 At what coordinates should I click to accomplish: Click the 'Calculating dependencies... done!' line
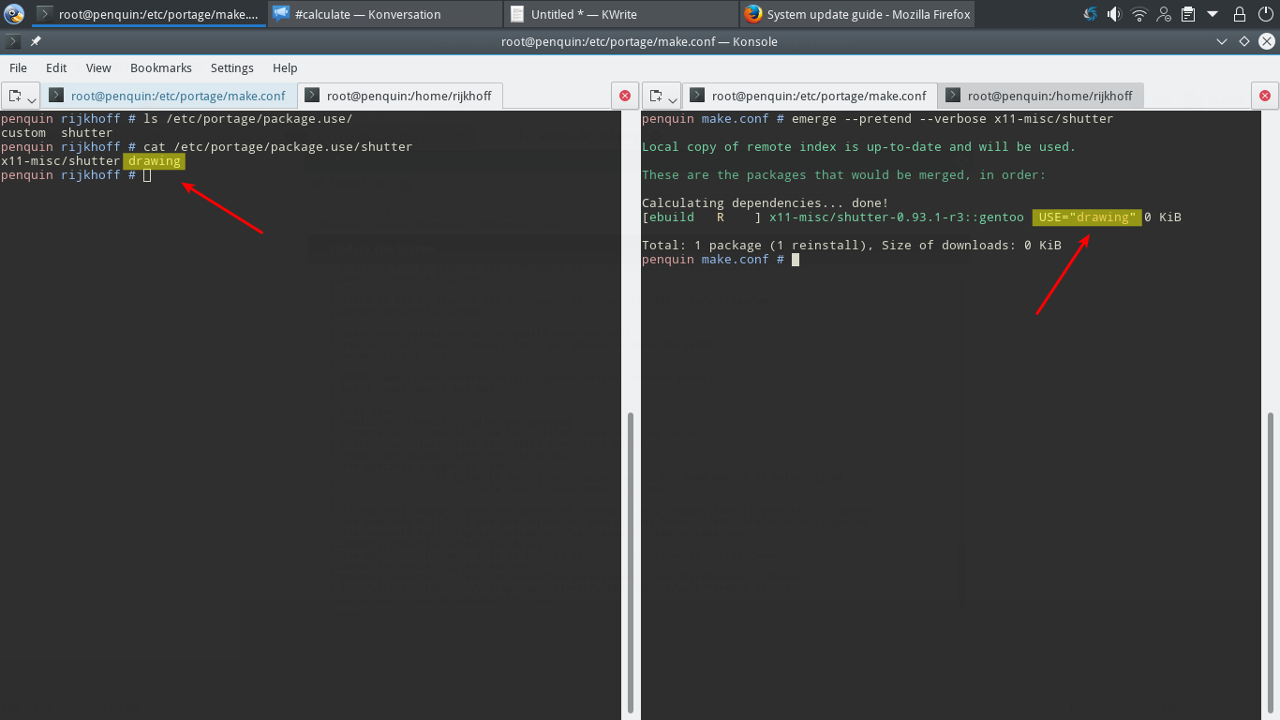765,203
